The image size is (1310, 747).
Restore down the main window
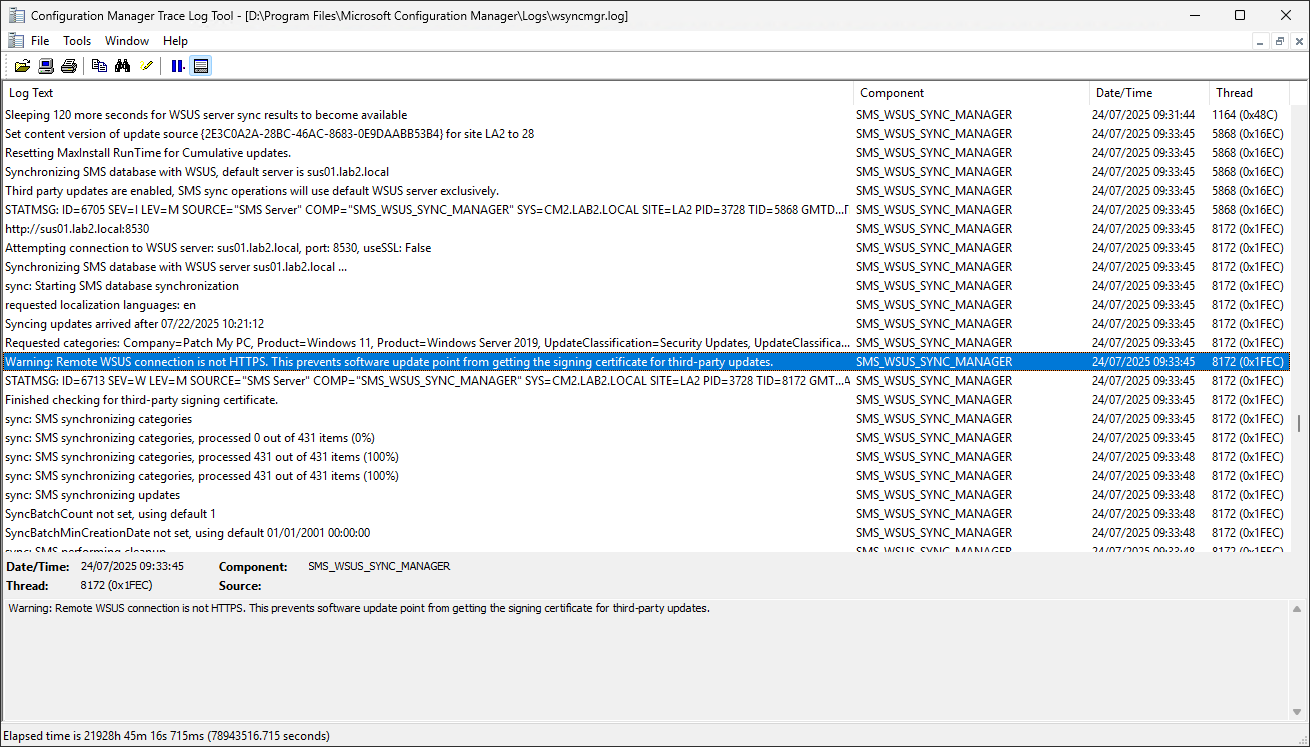pyautogui.click(x=1240, y=15)
